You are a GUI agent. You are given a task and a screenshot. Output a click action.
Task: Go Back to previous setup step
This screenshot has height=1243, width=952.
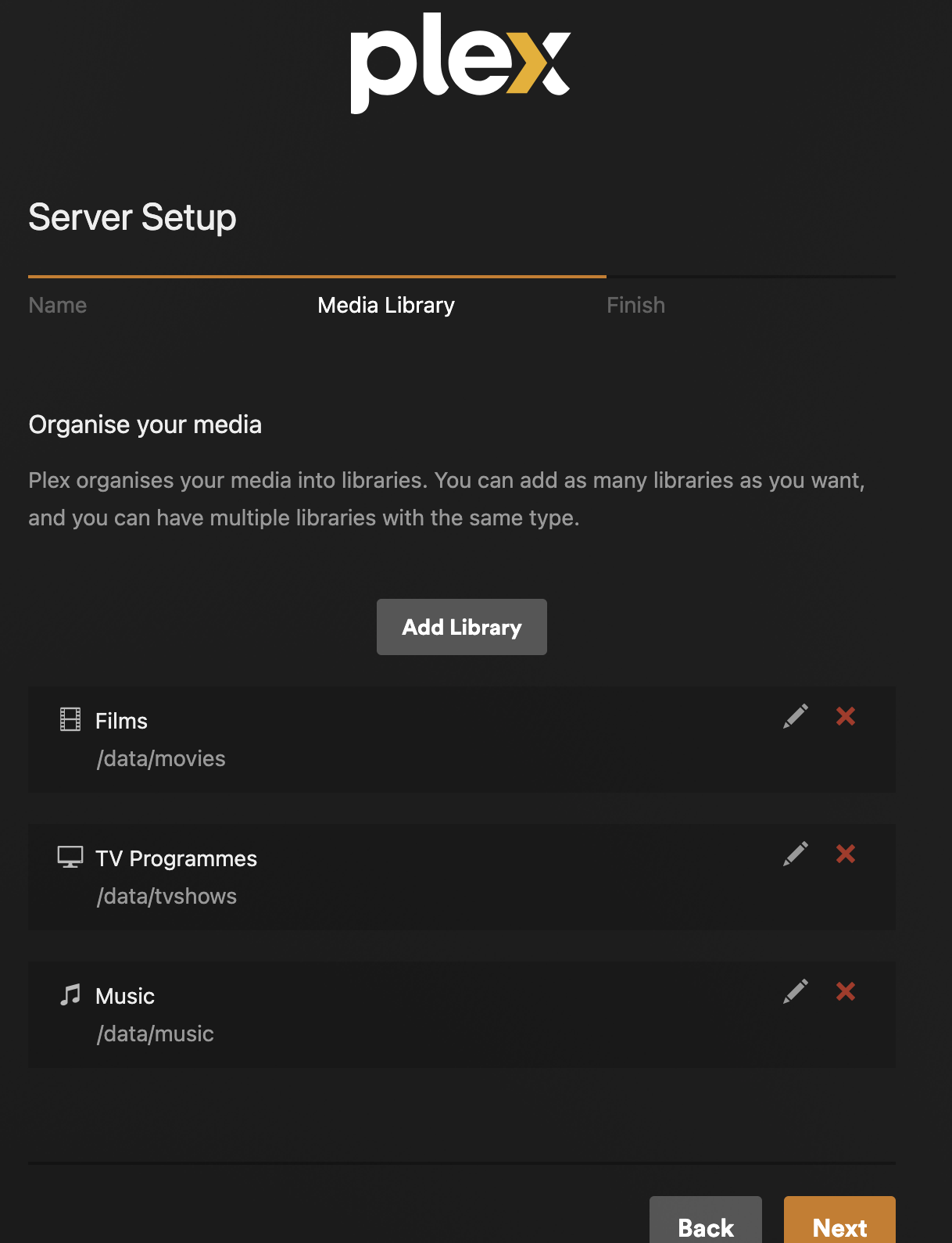tap(706, 1221)
